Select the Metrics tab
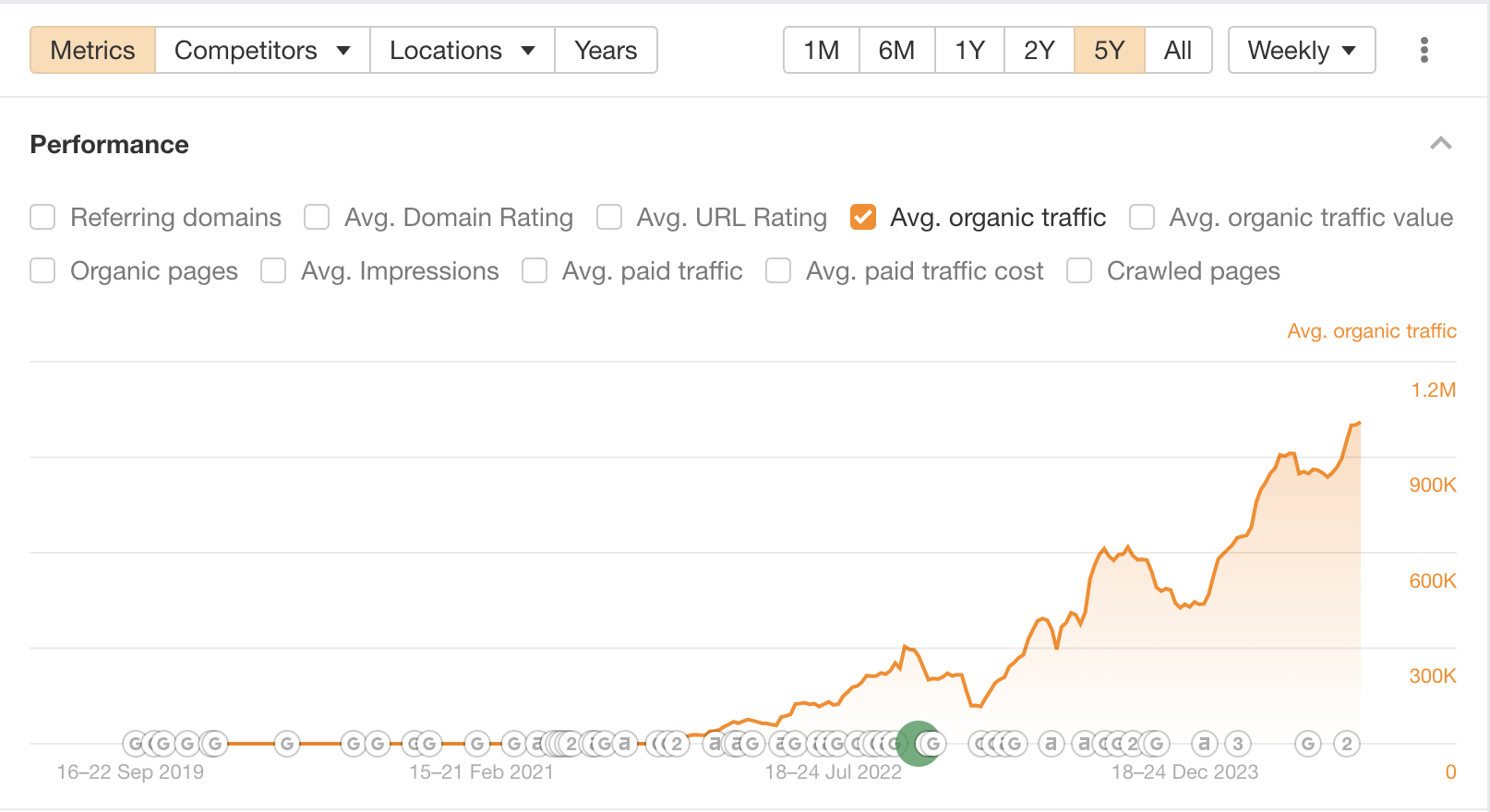1490x812 pixels. point(92,50)
